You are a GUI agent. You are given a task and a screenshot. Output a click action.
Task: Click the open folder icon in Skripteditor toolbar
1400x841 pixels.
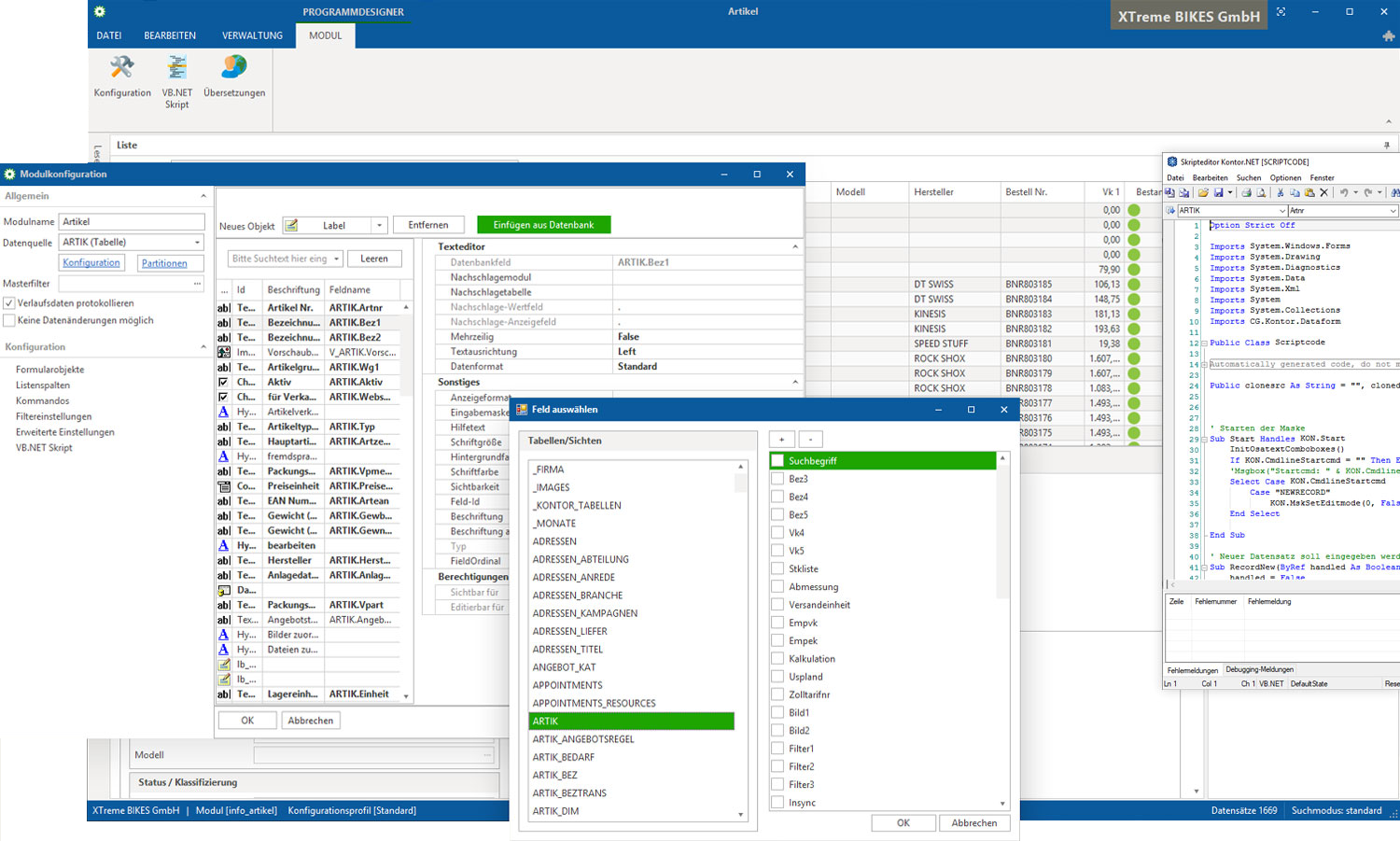tap(1203, 192)
